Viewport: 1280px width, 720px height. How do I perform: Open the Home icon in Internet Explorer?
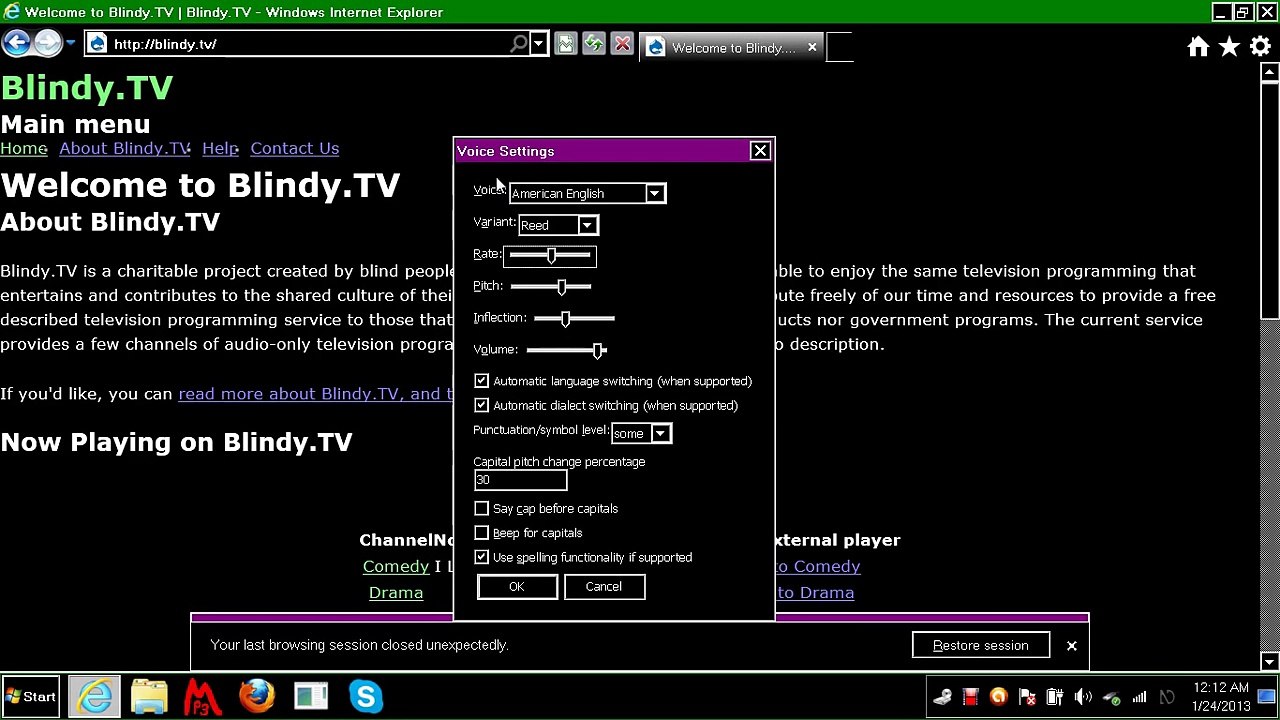coord(1198,46)
